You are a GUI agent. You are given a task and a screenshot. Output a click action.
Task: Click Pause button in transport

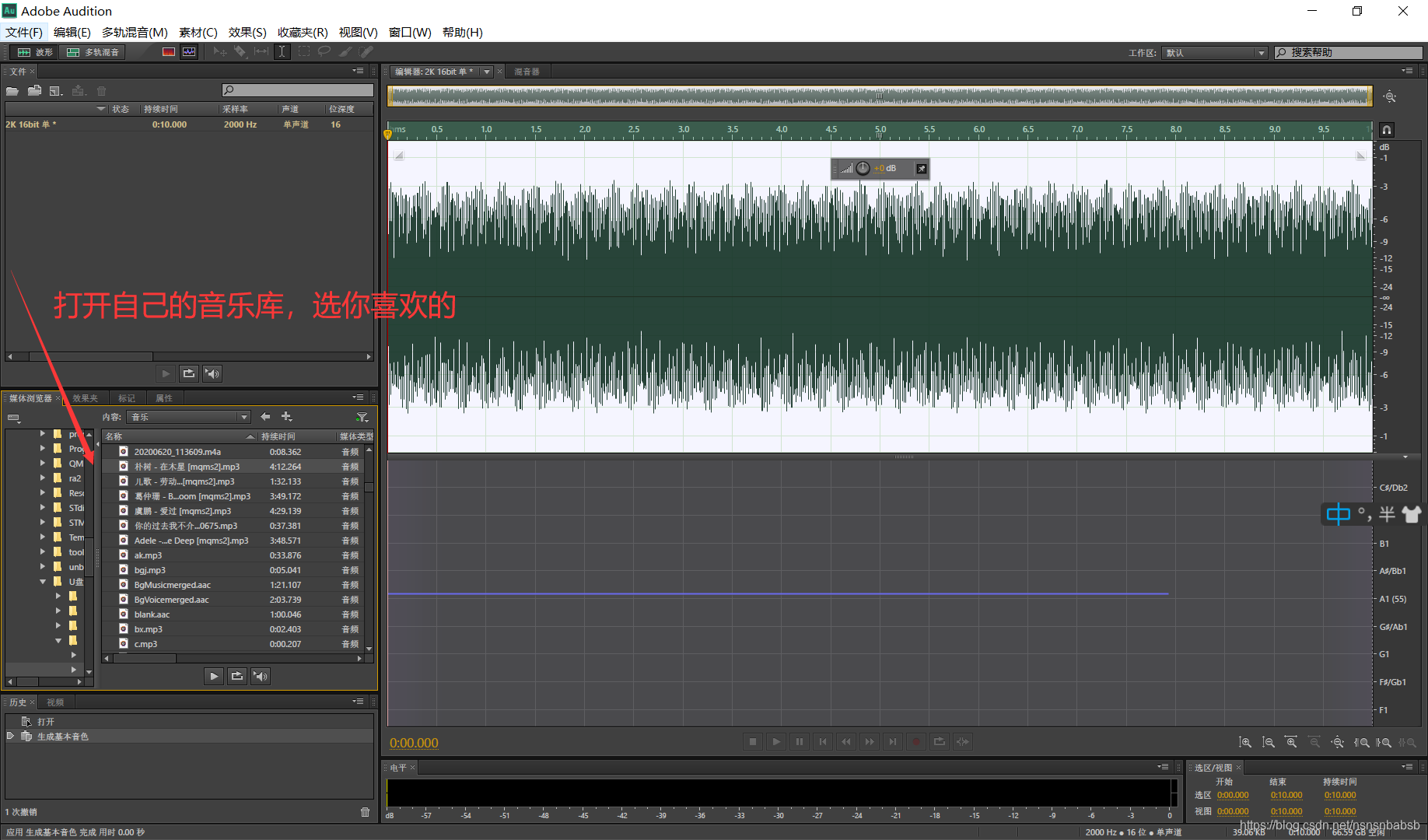(799, 742)
